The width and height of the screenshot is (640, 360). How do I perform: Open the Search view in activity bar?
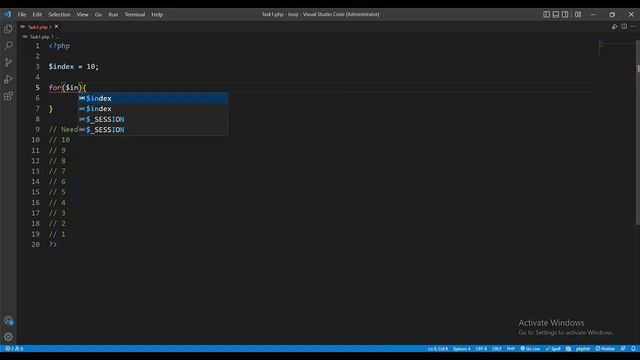click(8, 45)
